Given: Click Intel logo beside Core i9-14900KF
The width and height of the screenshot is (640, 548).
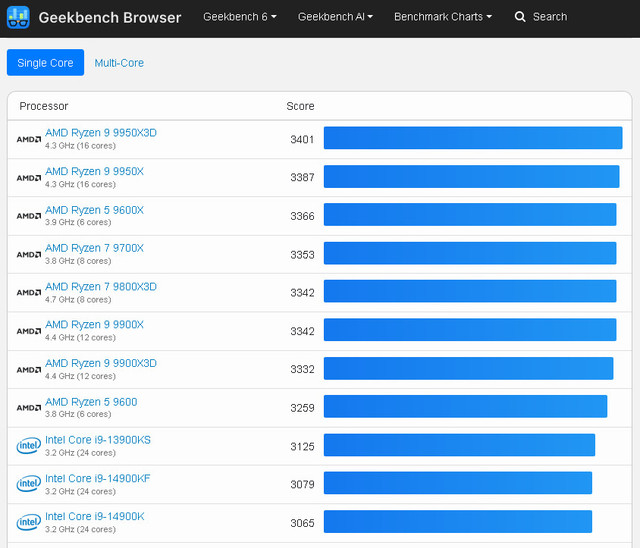Looking at the screenshot, I should coord(29,484).
